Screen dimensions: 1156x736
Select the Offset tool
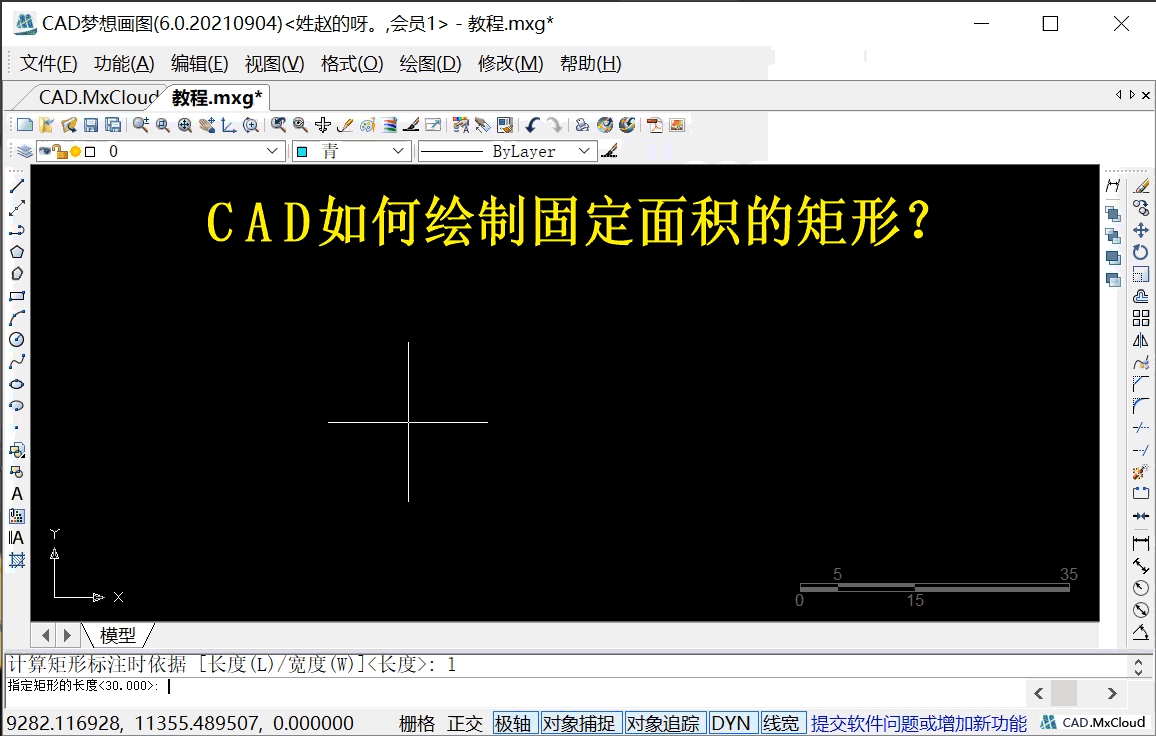[1141, 296]
